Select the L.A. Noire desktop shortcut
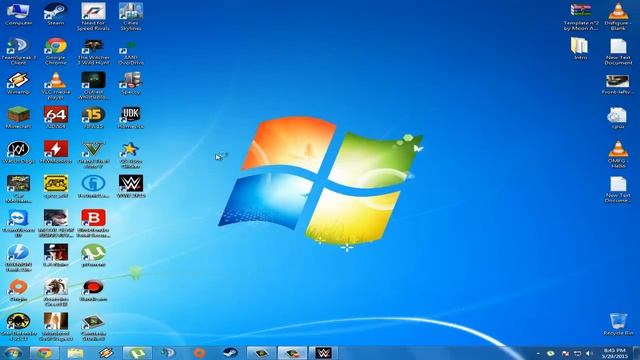 (x=56, y=256)
